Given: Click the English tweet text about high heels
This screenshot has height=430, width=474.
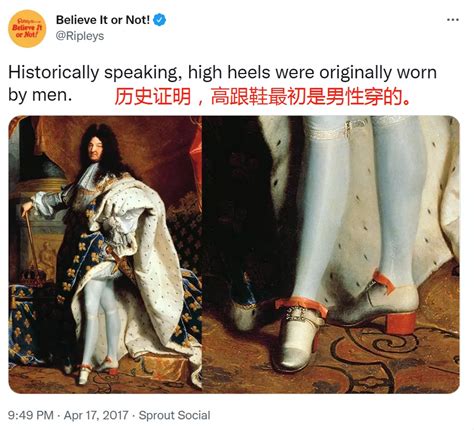Looking at the screenshot, I should [x=222, y=84].
